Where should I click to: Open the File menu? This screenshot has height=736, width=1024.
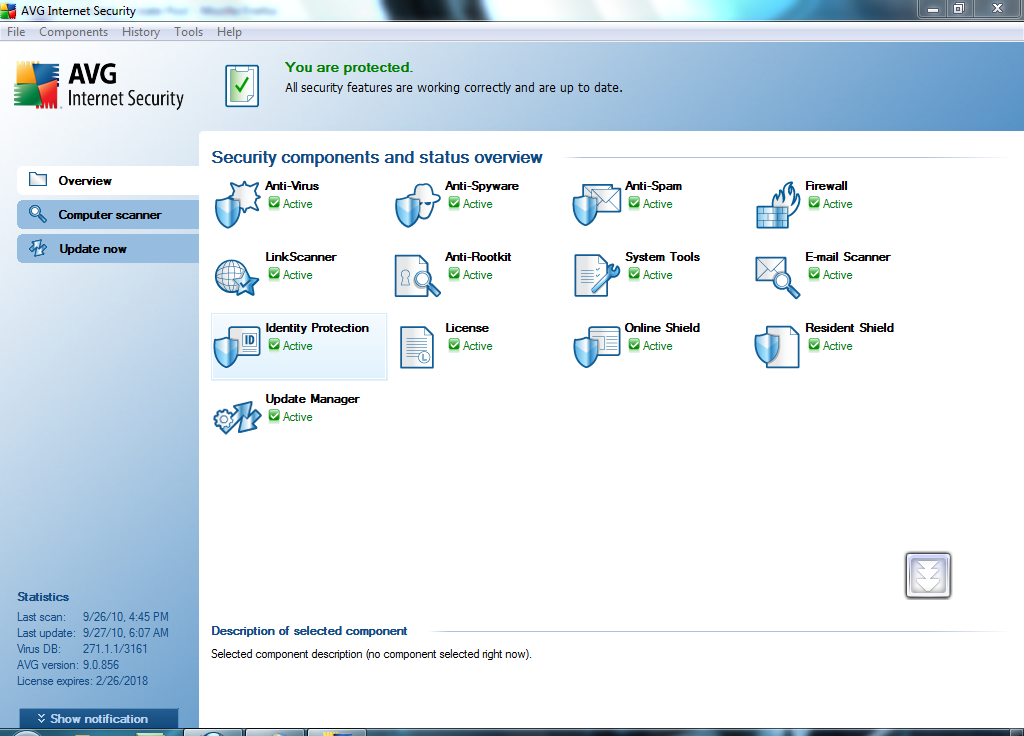[16, 32]
